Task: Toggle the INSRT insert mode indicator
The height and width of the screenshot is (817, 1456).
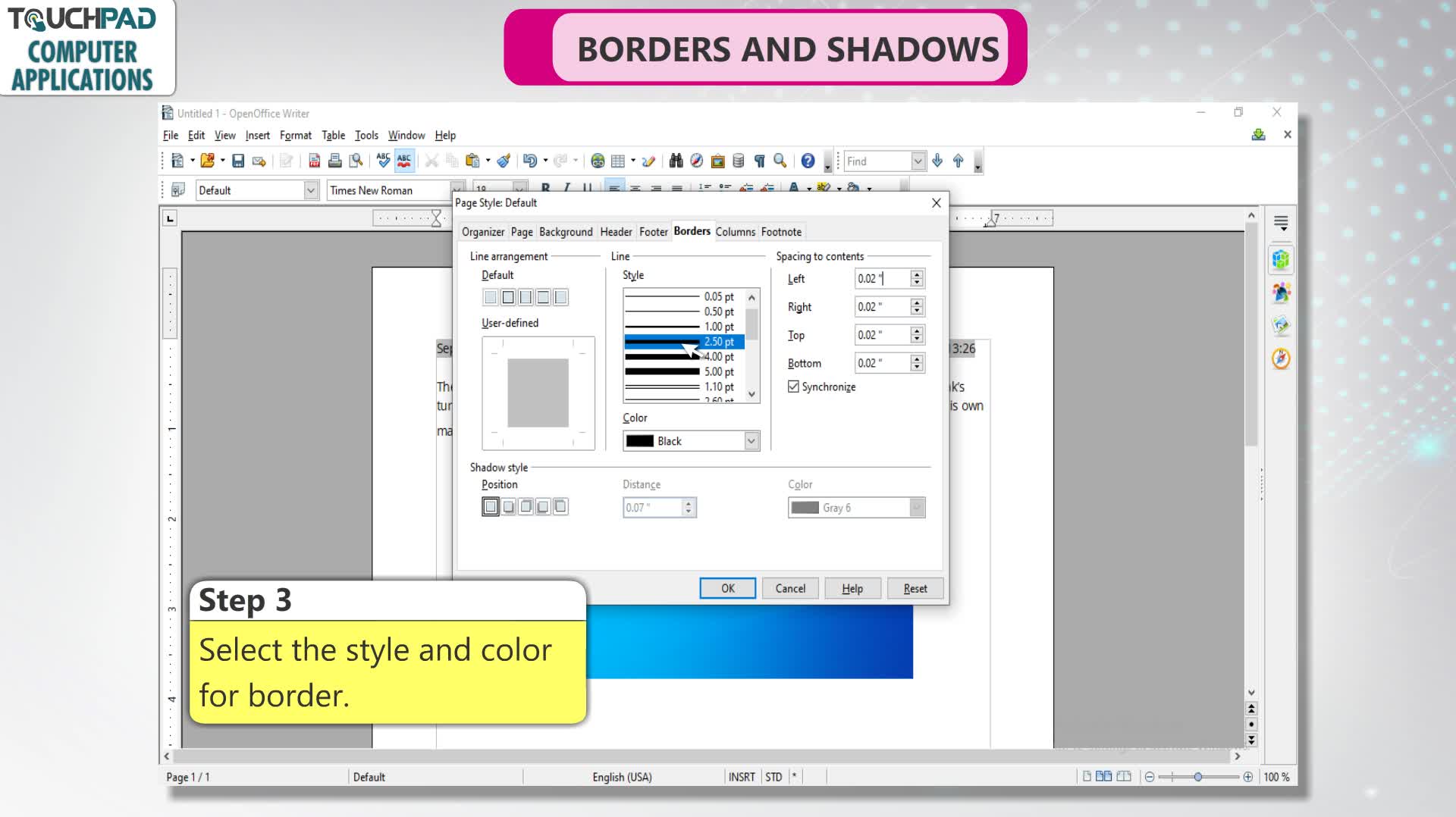Action: 742,777
